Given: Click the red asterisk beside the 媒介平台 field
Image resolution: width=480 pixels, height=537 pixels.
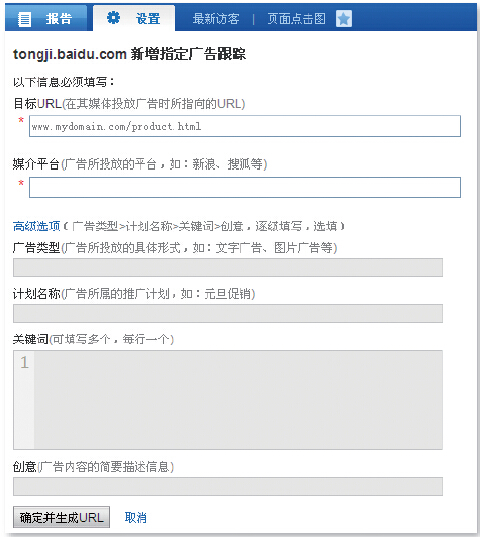Looking at the screenshot, I should [x=21, y=183].
